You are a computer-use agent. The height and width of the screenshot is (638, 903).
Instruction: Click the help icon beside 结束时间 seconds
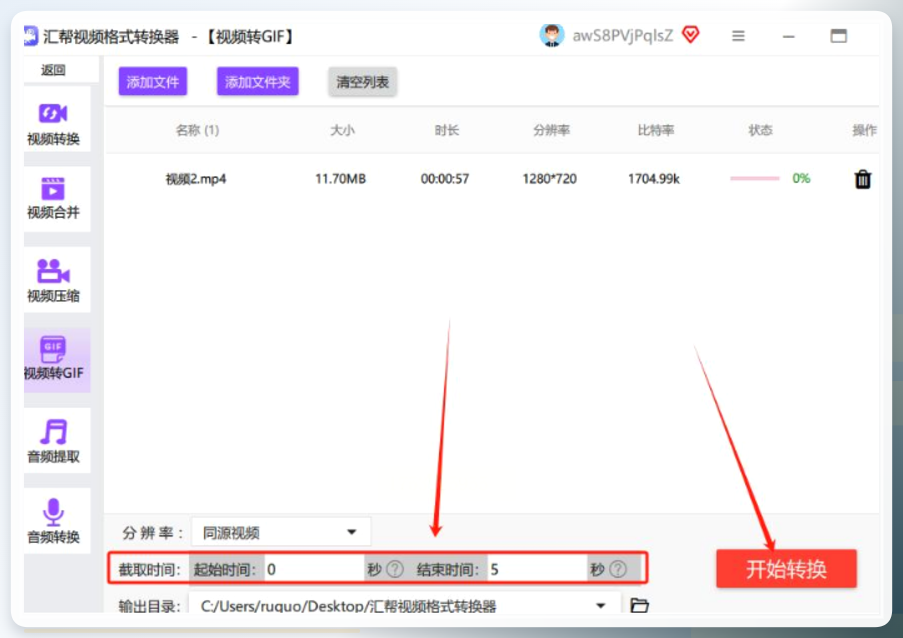[x=618, y=569]
